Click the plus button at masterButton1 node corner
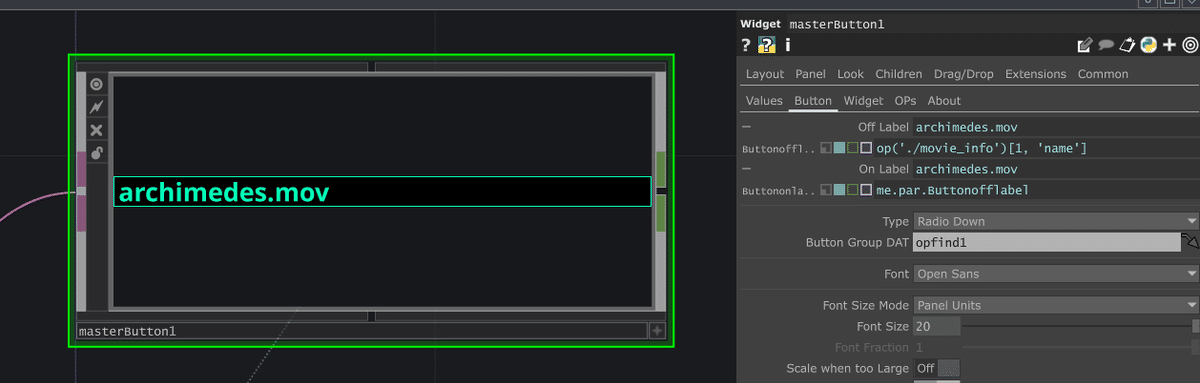Image resolution: width=1200 pixels, height=383 pixels. (657, 331)
